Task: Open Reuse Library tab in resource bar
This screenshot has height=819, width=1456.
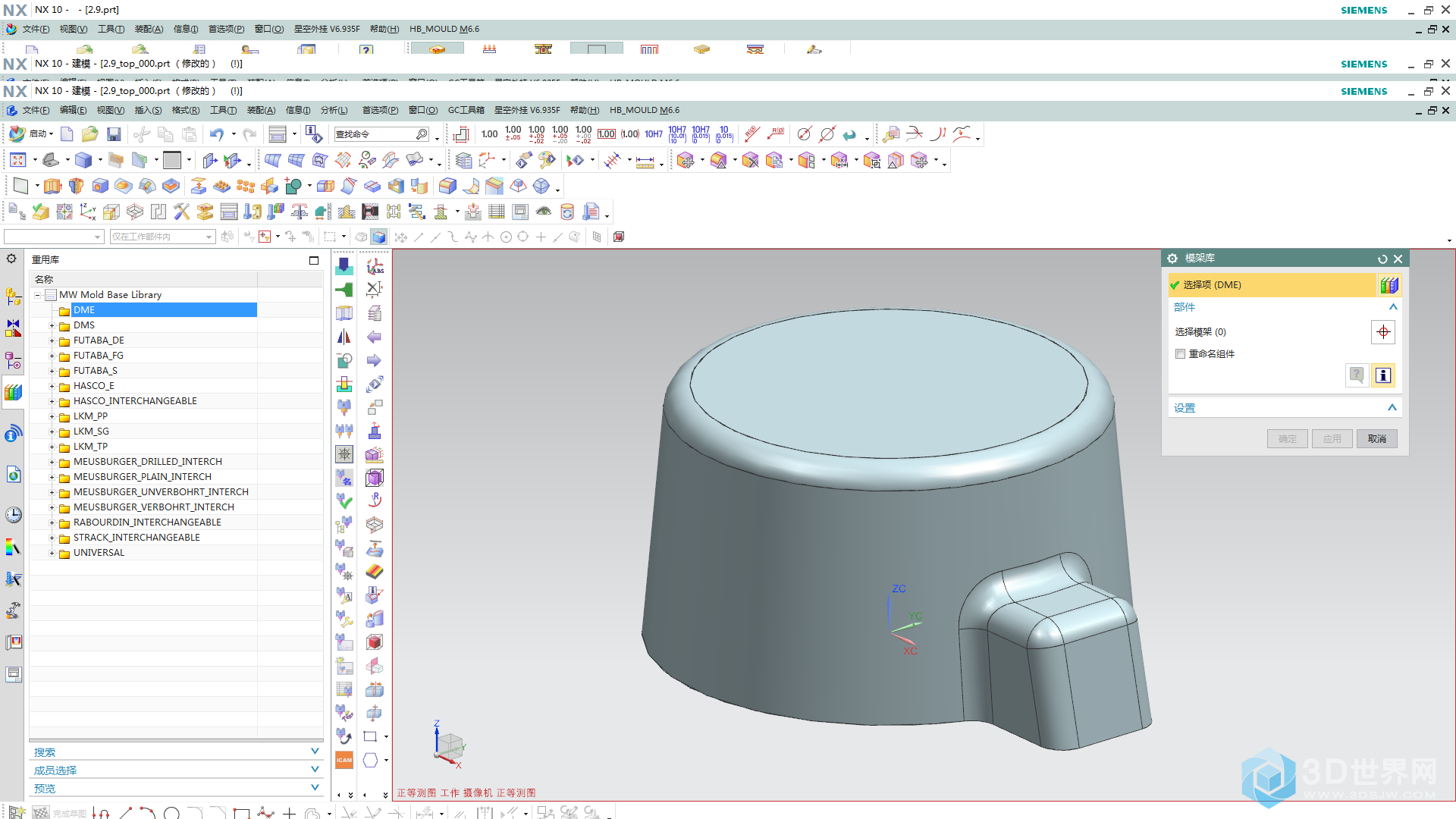Action: point(13,392)
